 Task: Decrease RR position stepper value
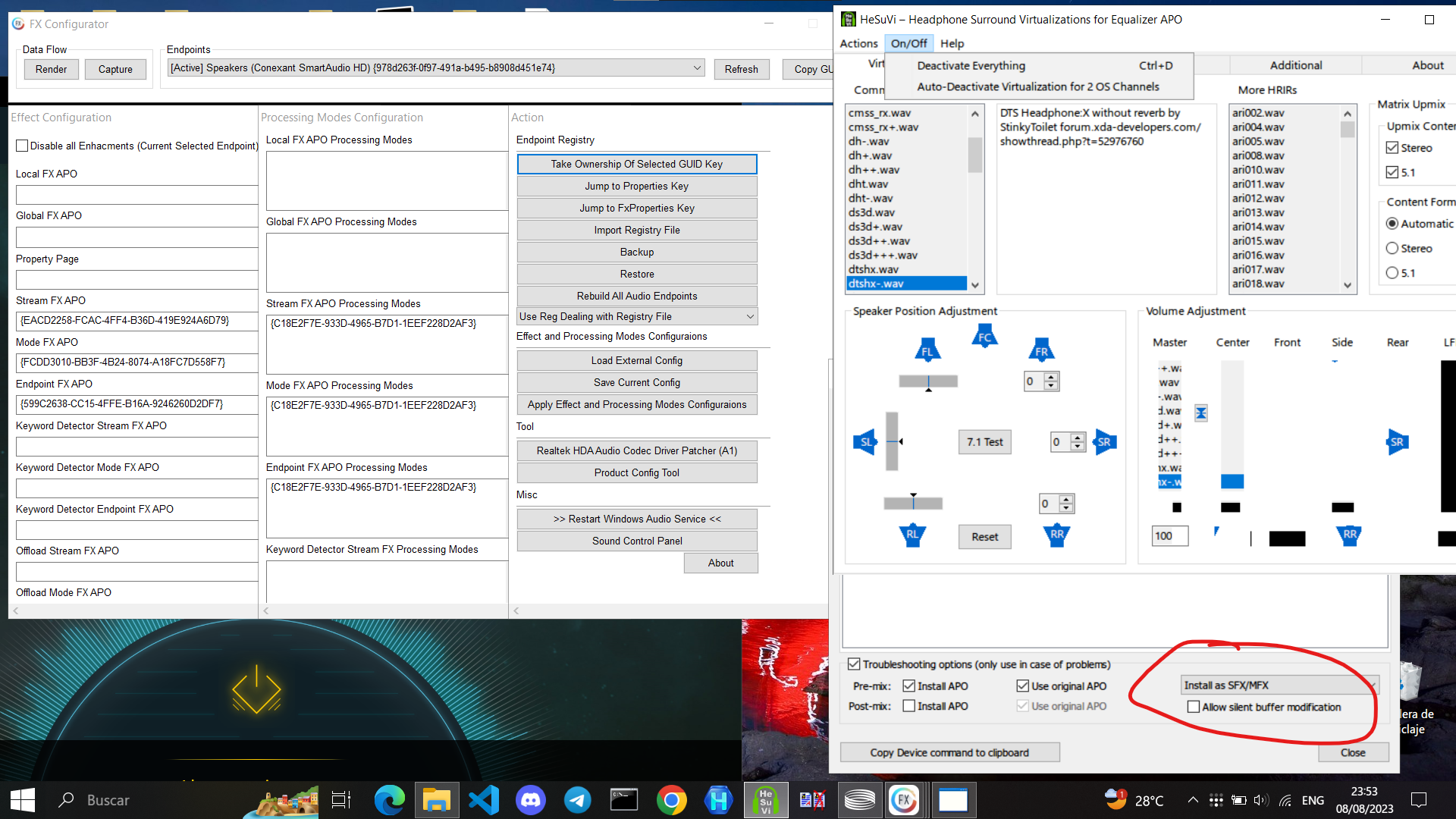(x=1066, y=508)
